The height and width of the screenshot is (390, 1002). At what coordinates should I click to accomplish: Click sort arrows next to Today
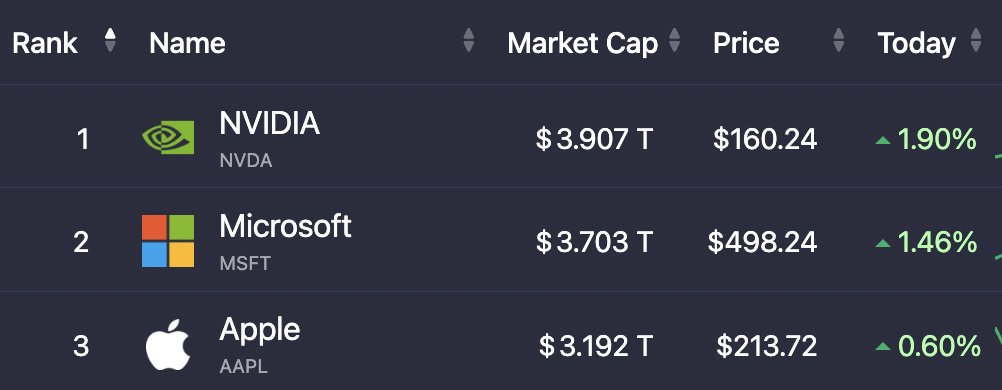click(x=976, y=41)
